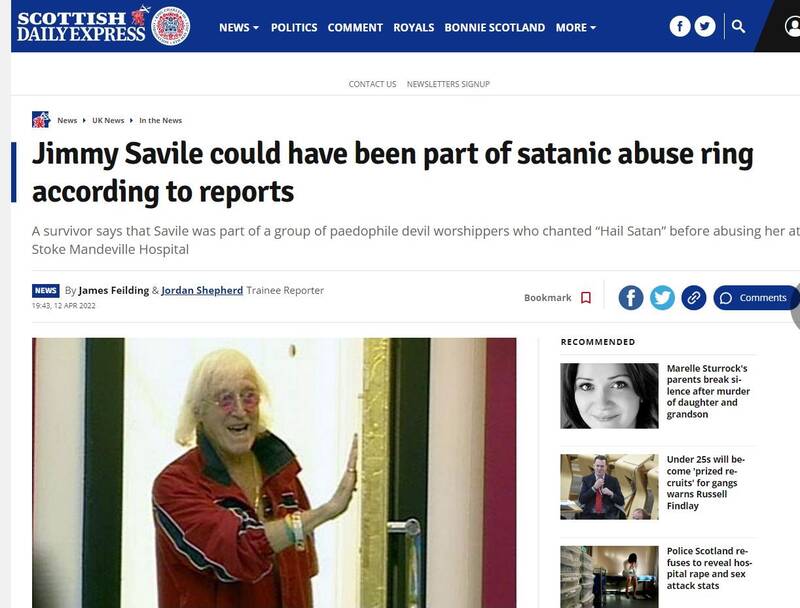Open the Politics section
Viewport: 800px width, 608px height.
[294, 28]
